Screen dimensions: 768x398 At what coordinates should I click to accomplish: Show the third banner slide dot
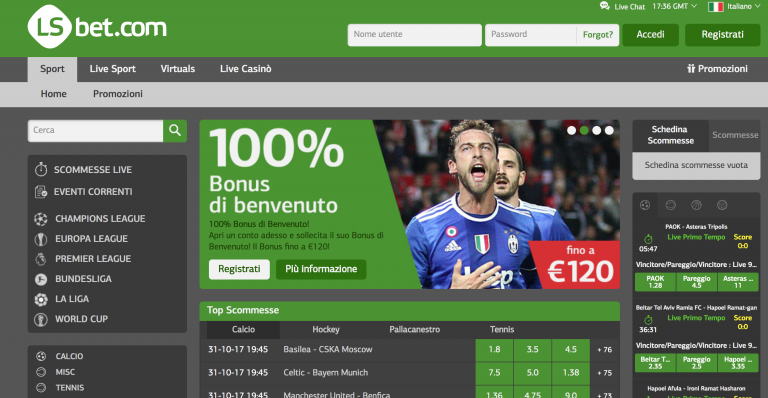pos(597,130)
